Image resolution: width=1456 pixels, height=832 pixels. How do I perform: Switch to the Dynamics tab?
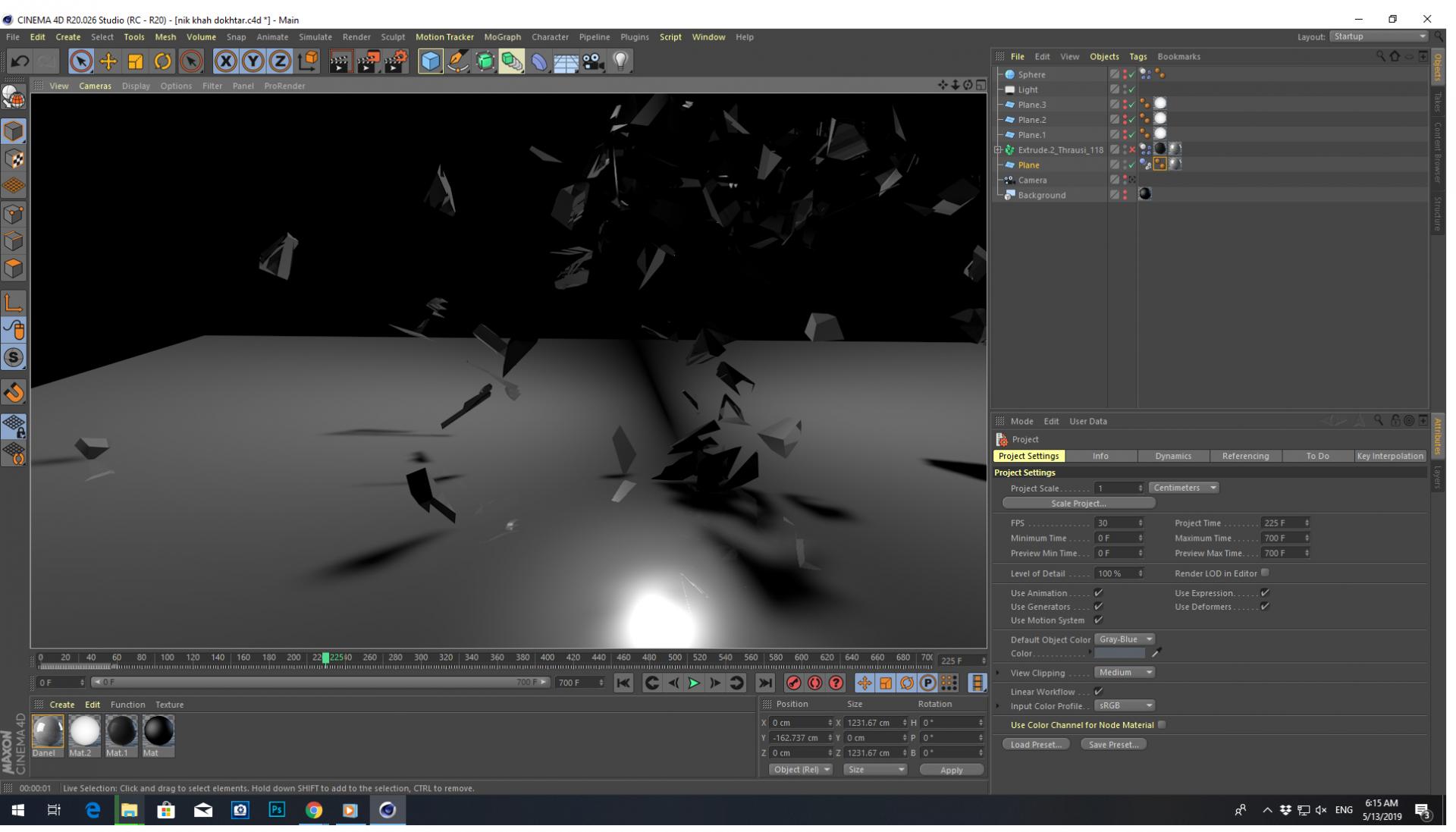[x=1173, y=455]
